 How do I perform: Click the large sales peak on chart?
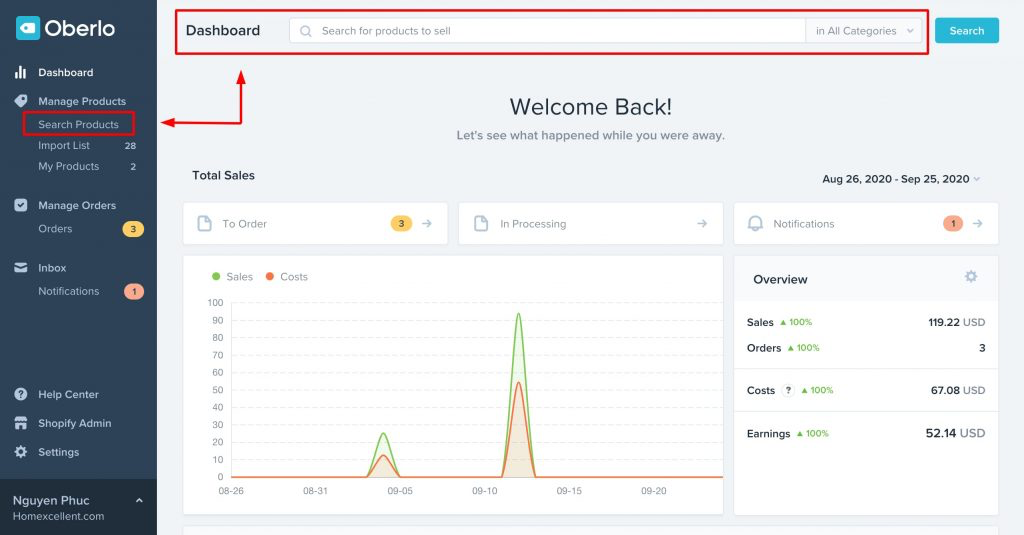click(519, 314)
